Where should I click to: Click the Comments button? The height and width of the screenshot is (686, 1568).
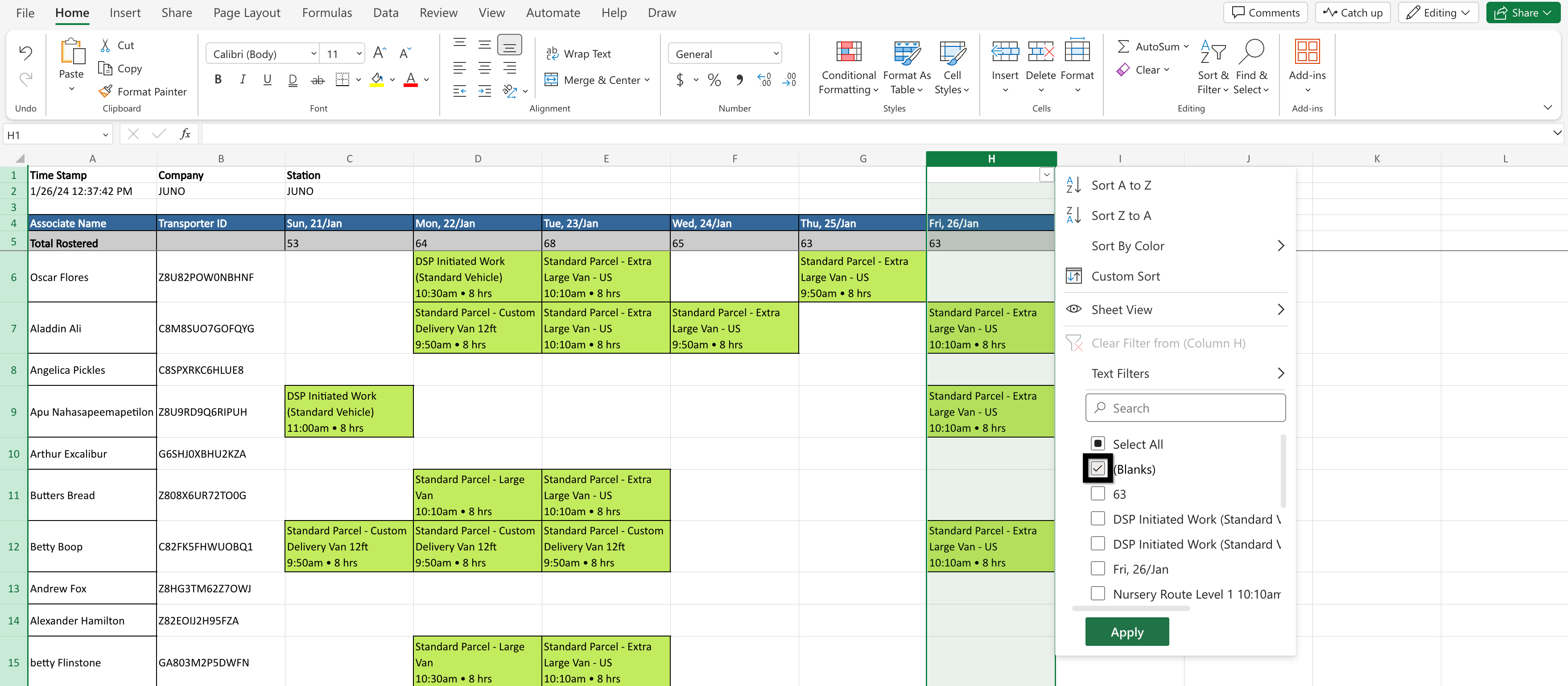click(1266, 13)
